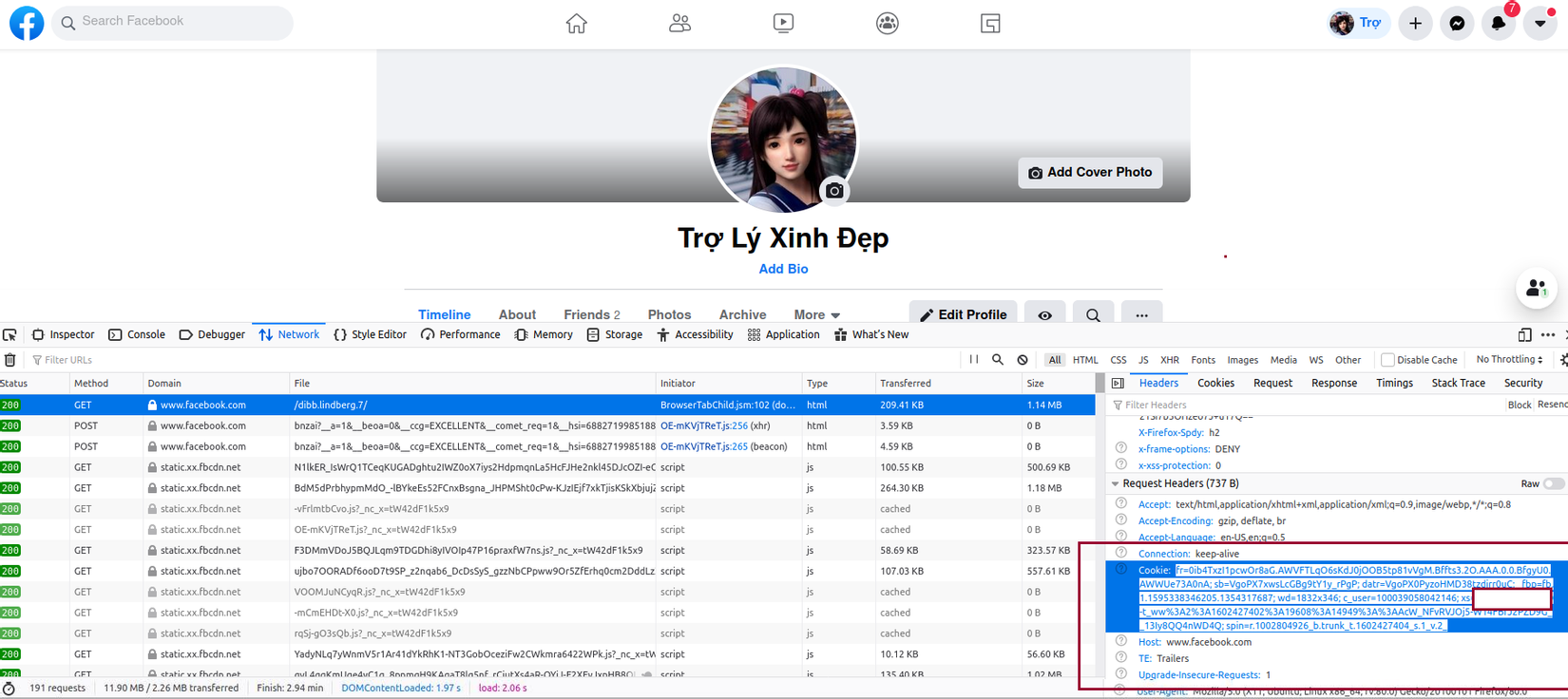1568x699 pixels.
Task: Click the Block button in headers panel
Action: coord(1519,406)
